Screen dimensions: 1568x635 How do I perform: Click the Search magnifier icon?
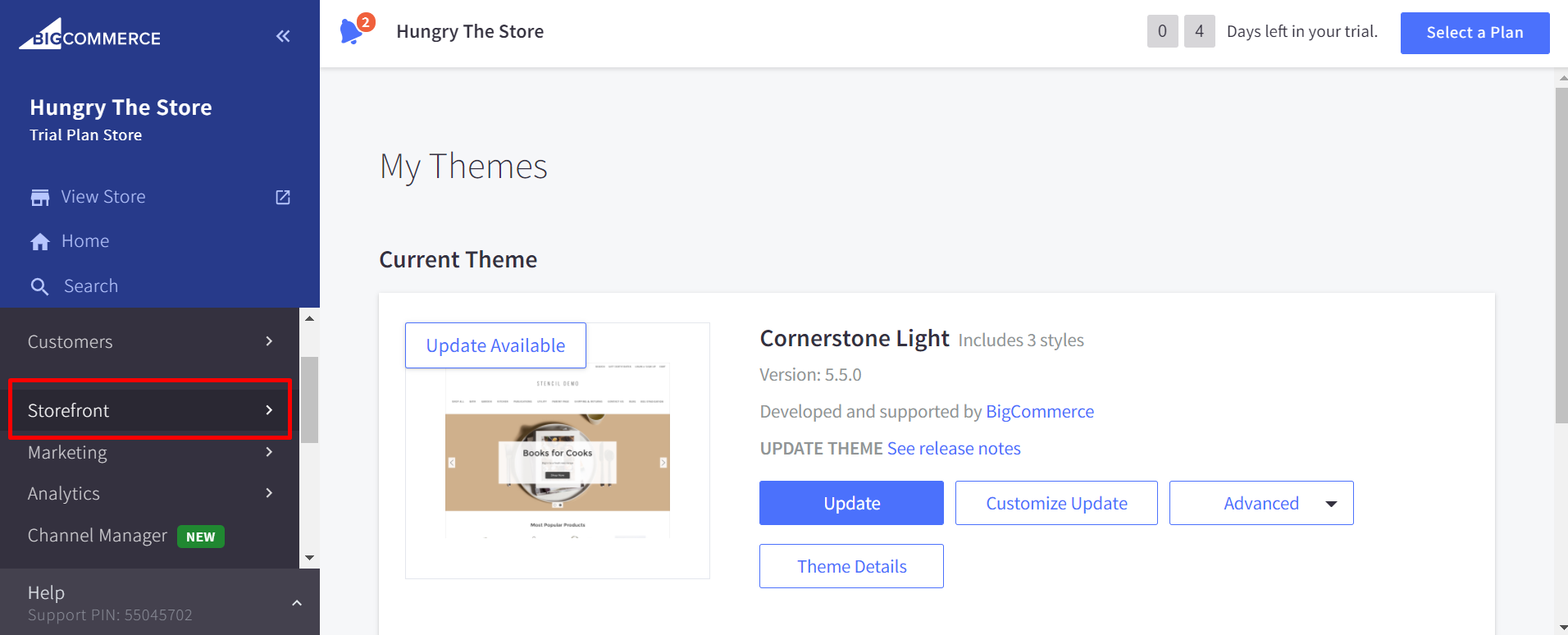click(x=39, y=286)
